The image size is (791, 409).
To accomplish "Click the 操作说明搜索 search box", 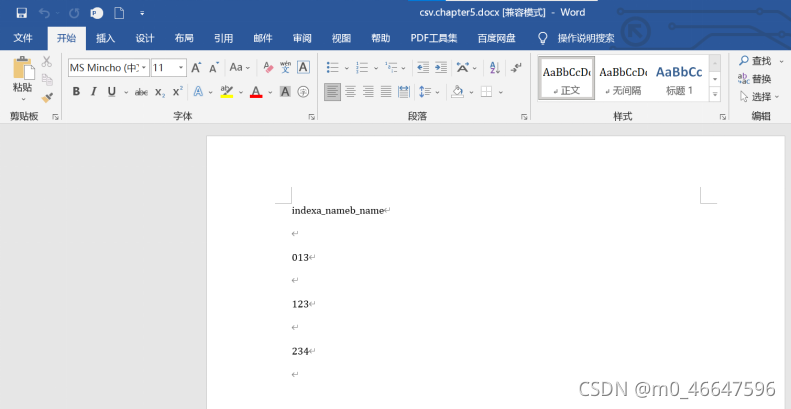I will (x=586, y=38).
